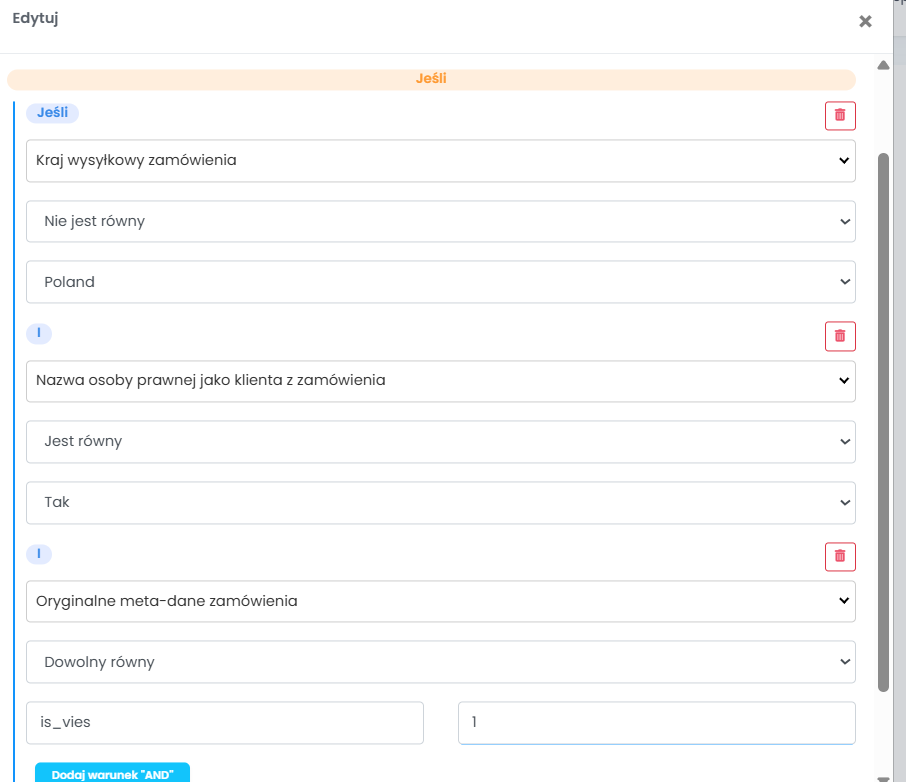906x782 pixels.
Task: Click the vertical scrollbar thumb of the dialog
Action: coord(883,422)
